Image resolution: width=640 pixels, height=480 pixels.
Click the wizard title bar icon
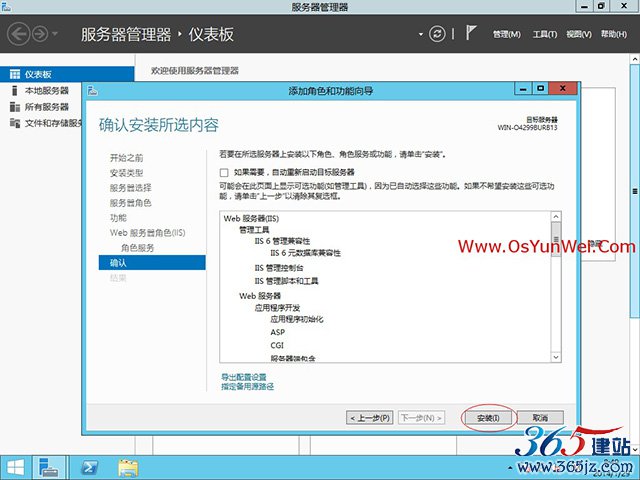point(93,91)
